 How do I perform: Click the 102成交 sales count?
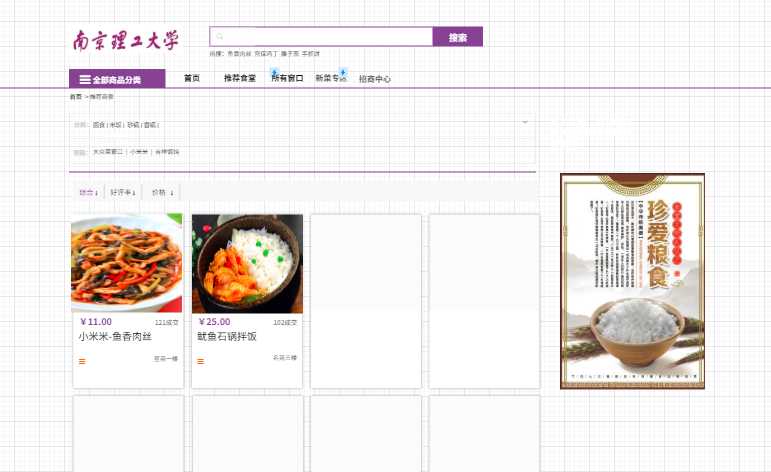pyautogui.click(x=285, y=323)
